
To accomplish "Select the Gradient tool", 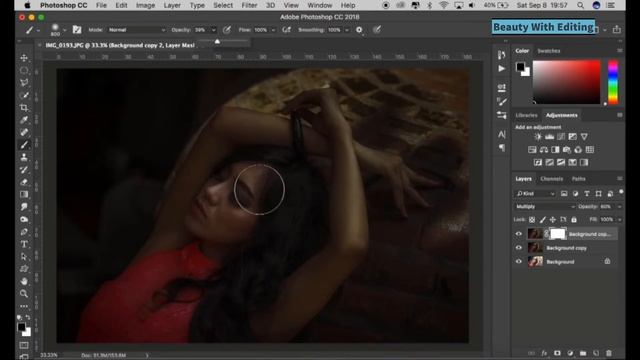I will [24, 194].
